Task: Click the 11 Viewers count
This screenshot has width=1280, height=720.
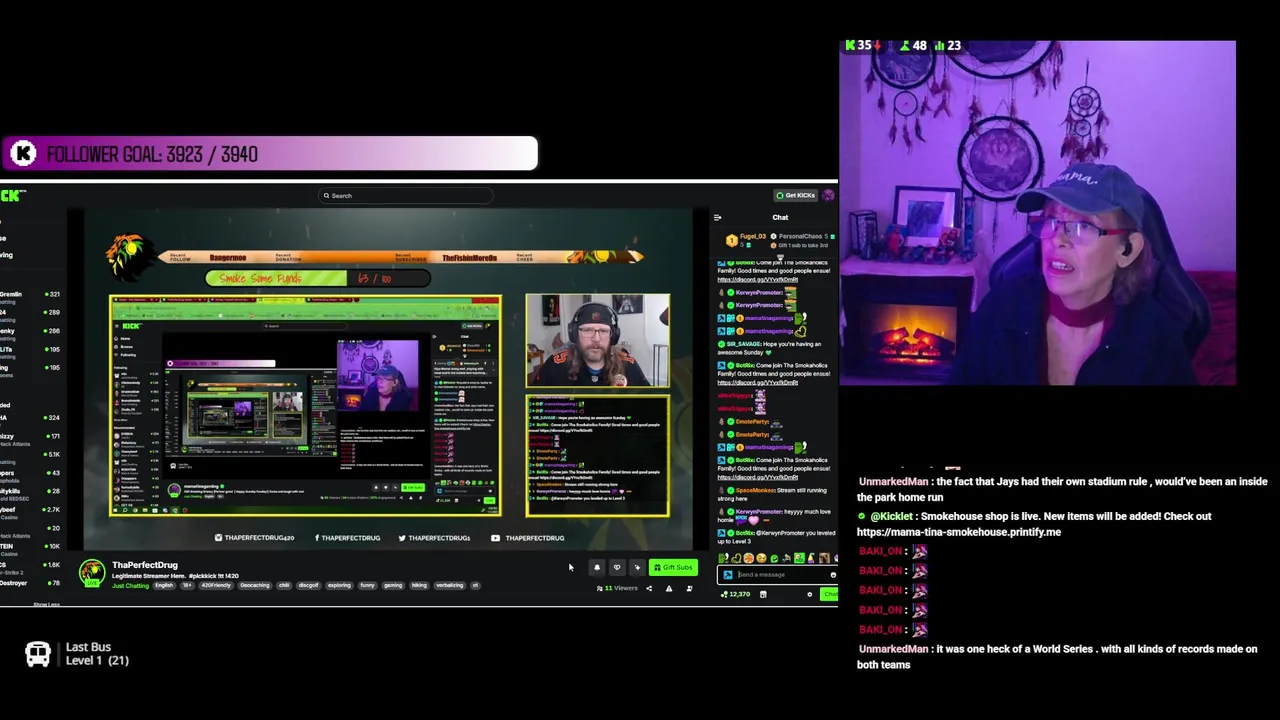Action: (617, 588)
